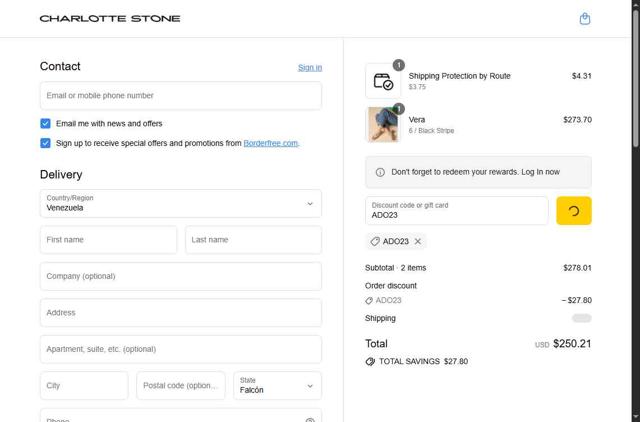Click the order discount amount $27.80
Viewport: 640px width, 422px height.
[576, 300]
